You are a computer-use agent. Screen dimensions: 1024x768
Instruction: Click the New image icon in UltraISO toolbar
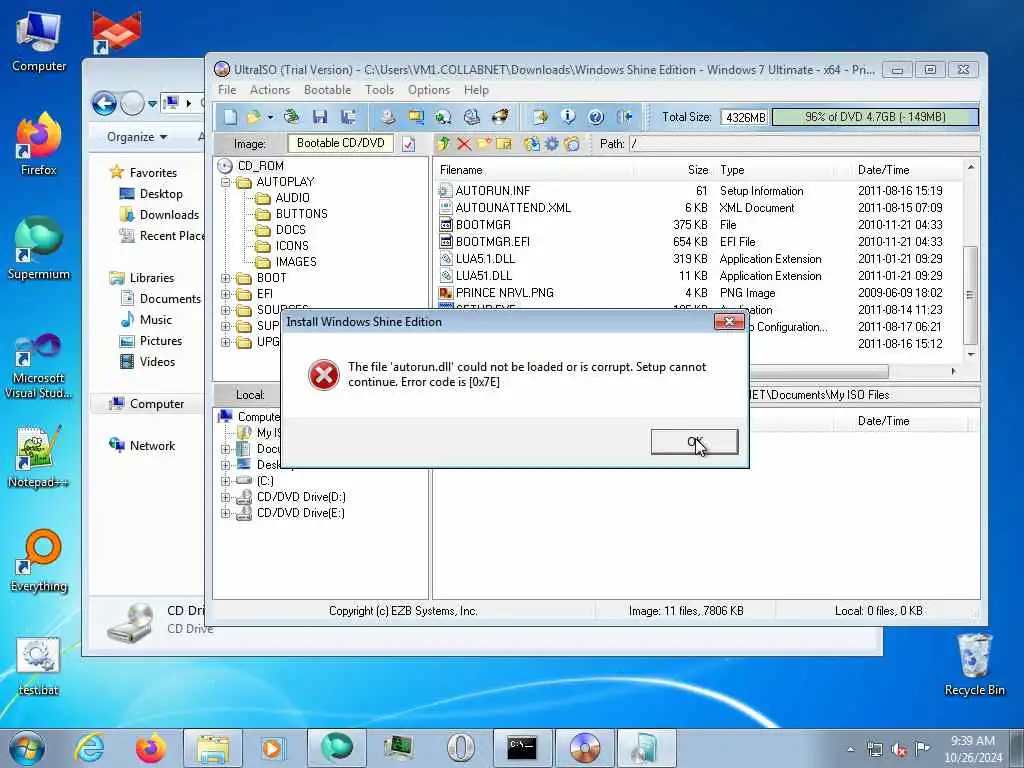tap(230, 117)
